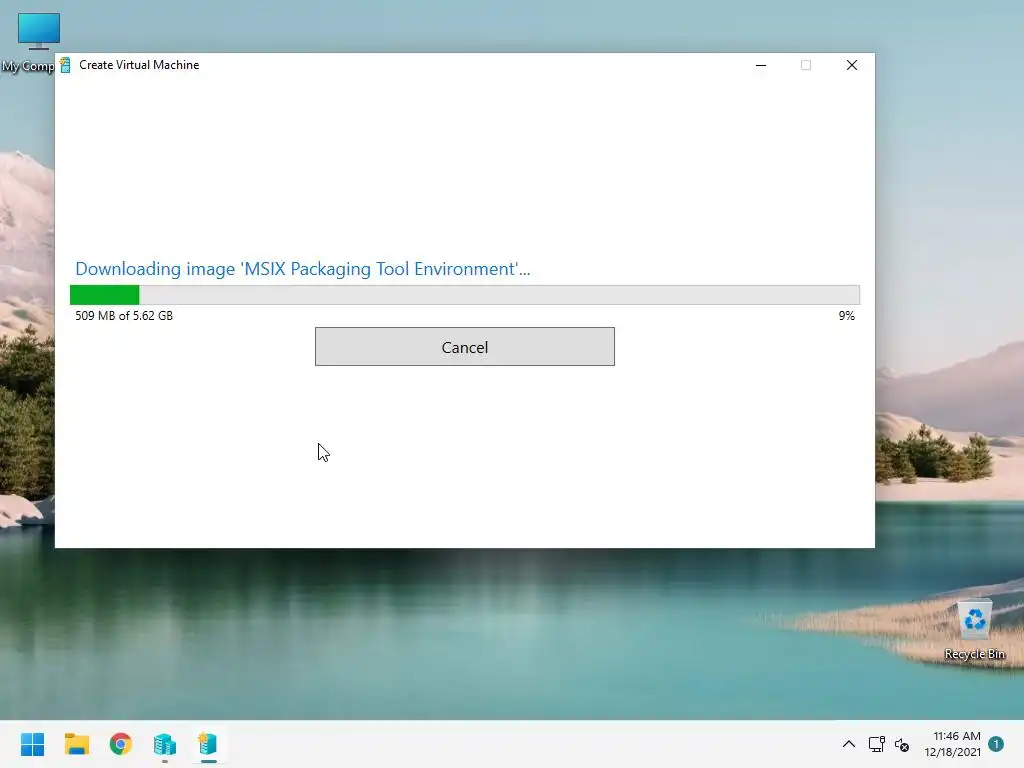Select the Recycle Bin desktop icon
Viewport: 1024px width, 768px height.
(974, 630)
